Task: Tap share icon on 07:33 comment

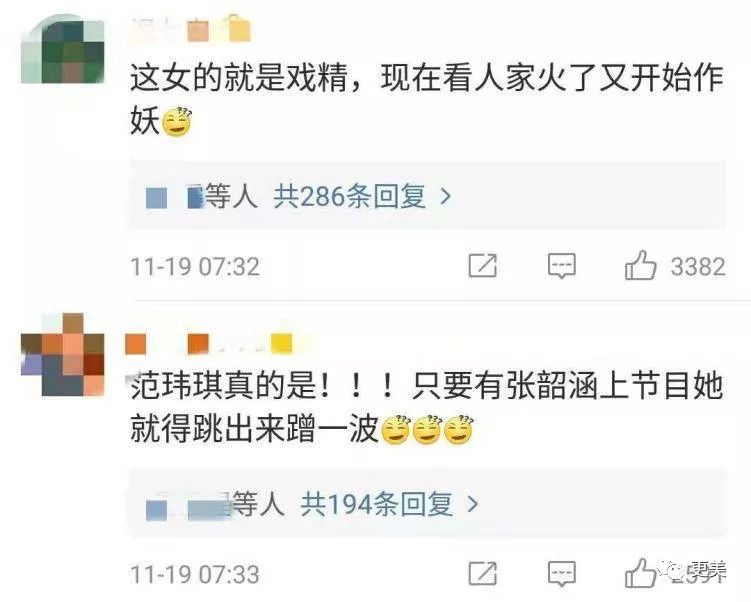Action: click(482, 573)
